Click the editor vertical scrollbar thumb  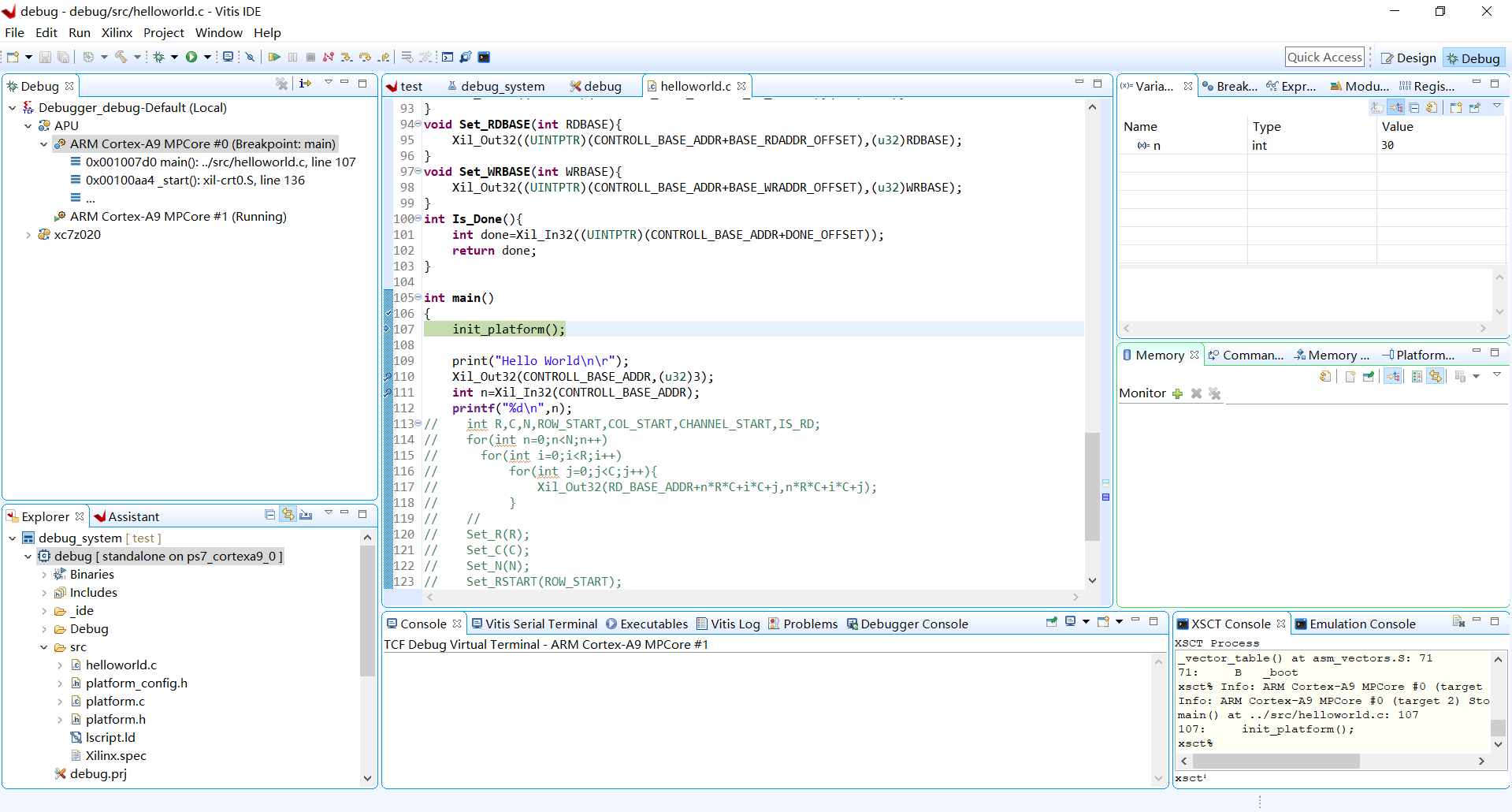(x=1091, y=486)
